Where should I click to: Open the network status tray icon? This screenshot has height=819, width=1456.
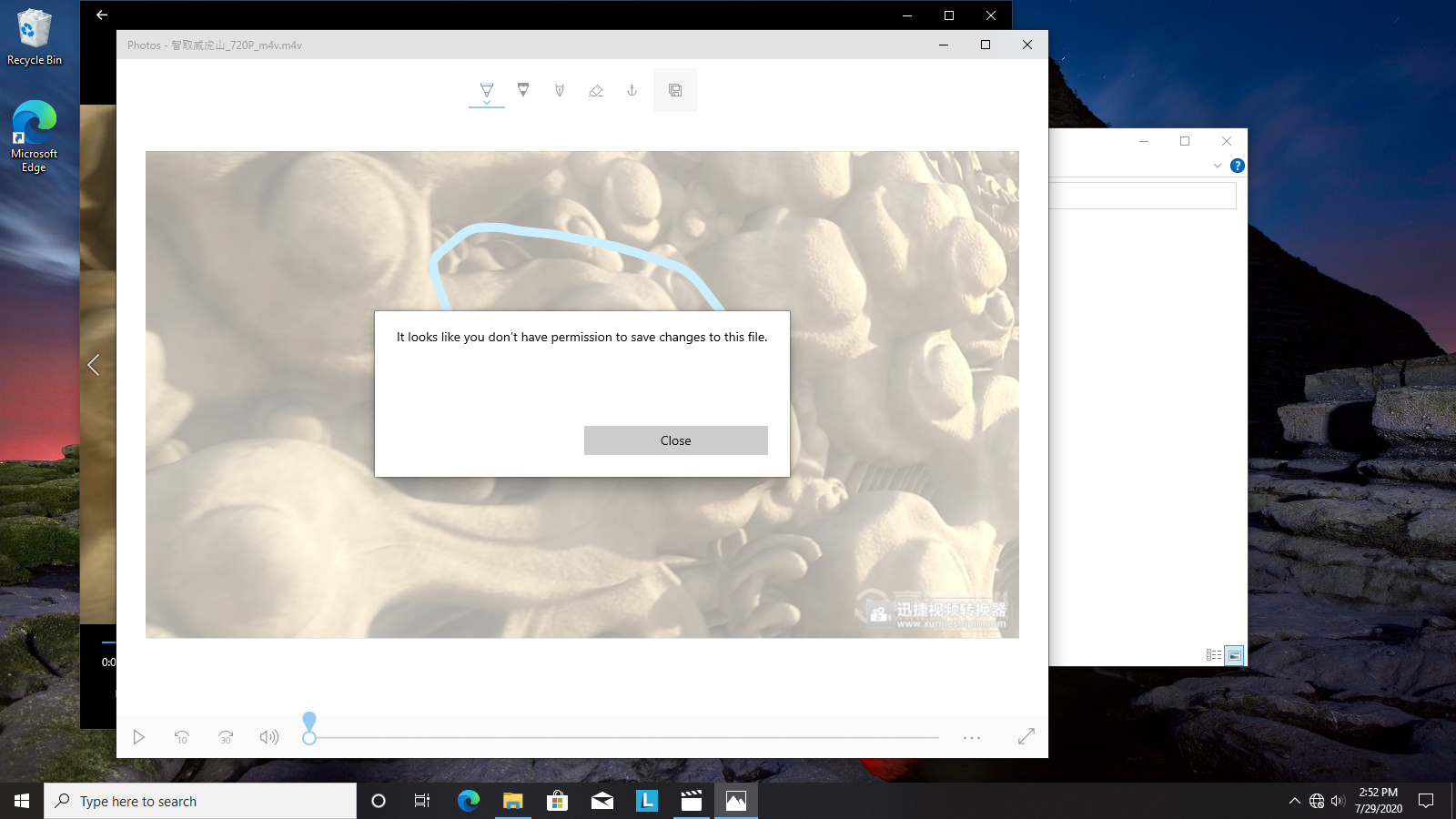1317,801
